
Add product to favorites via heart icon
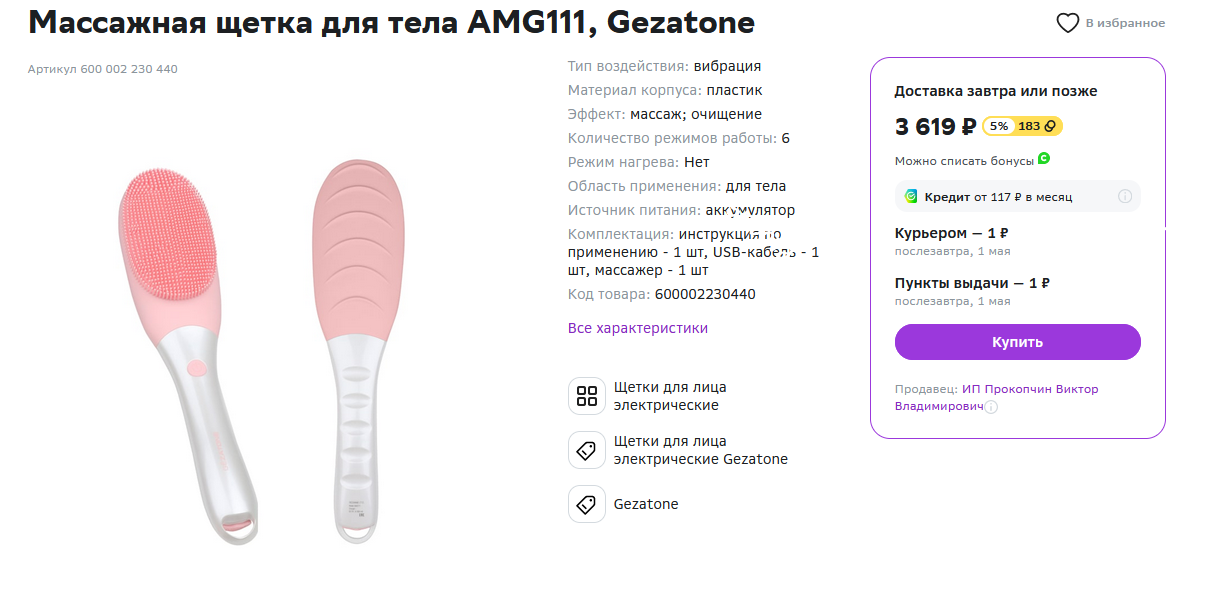[1067, 23]
